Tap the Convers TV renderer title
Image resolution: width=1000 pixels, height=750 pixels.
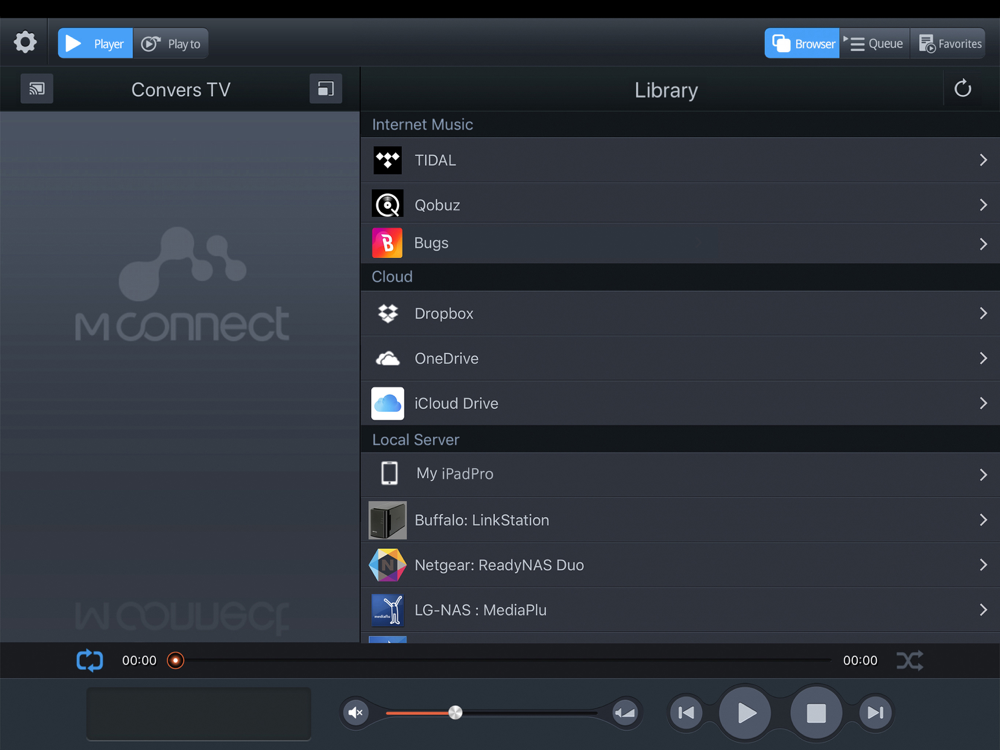point(181,89)
